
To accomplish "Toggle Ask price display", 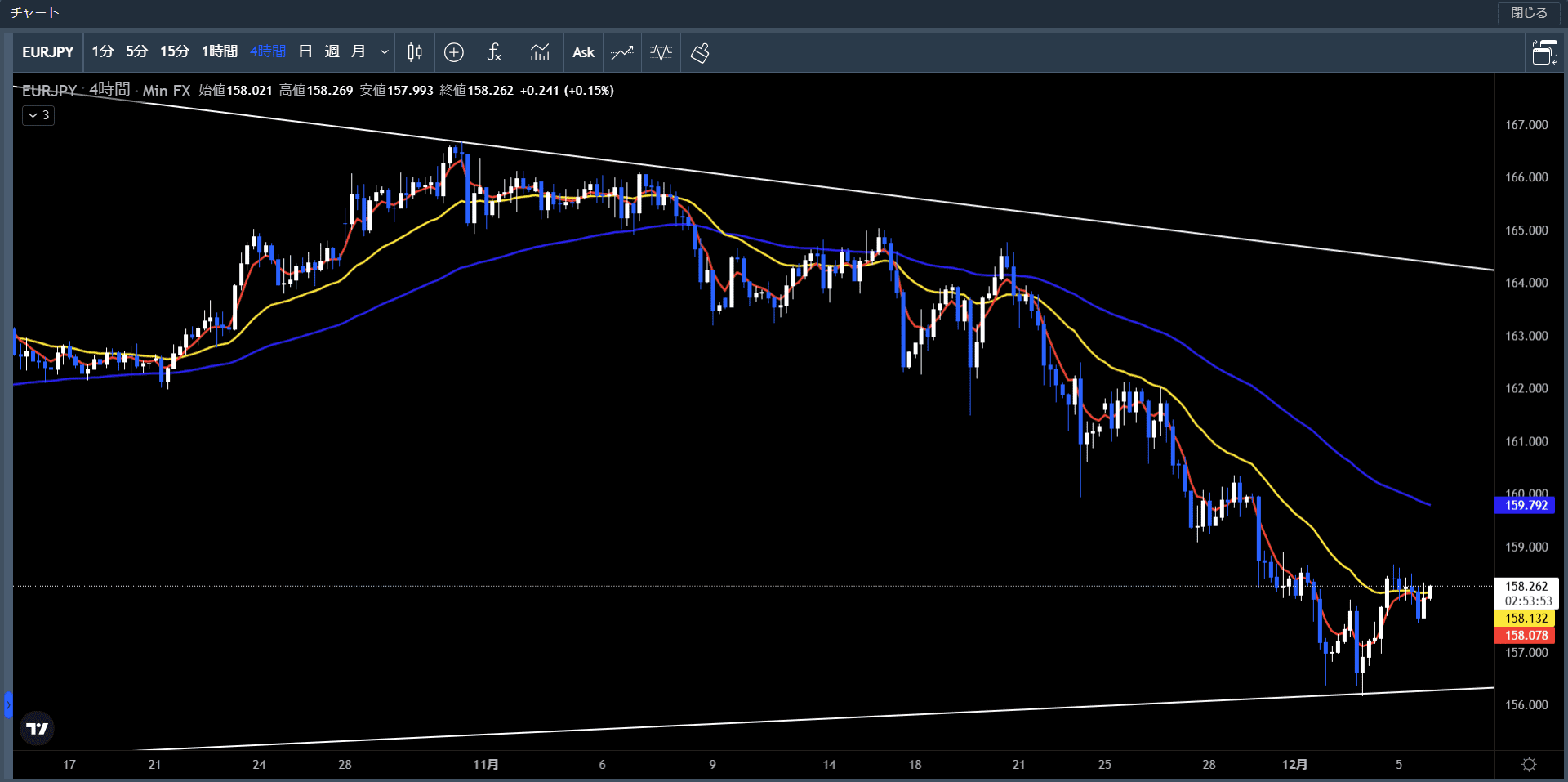I will (x=583, y=52).
